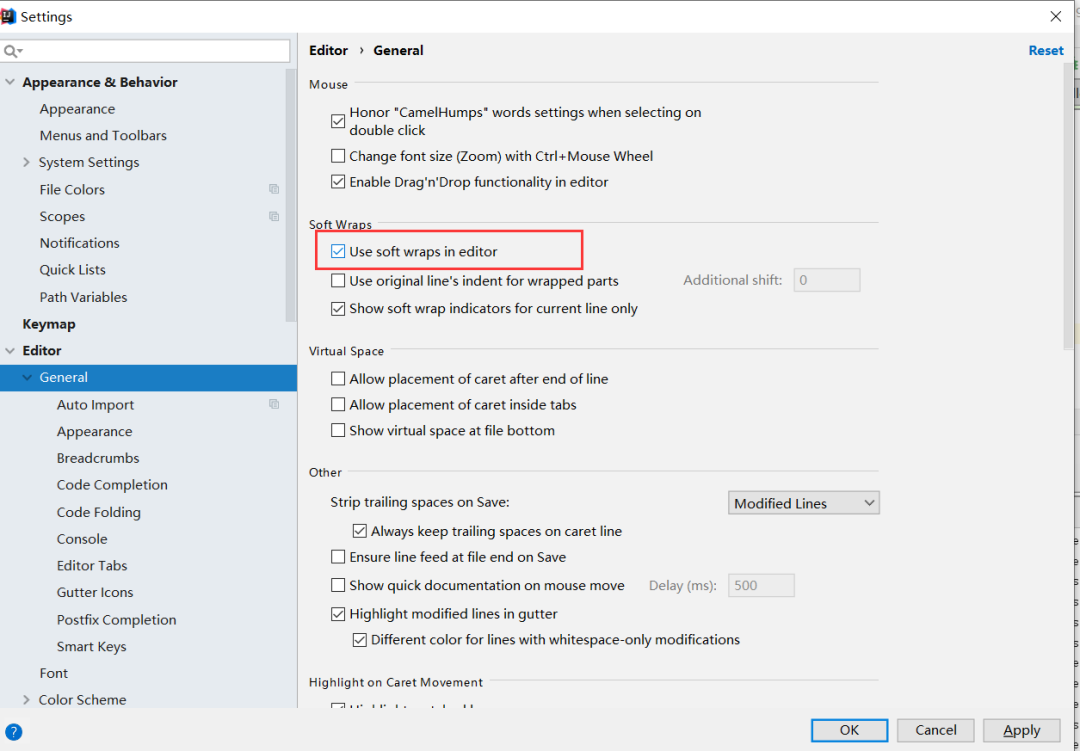Click the Reset link
1080x751 pixels.
(x=1046, y=50)
